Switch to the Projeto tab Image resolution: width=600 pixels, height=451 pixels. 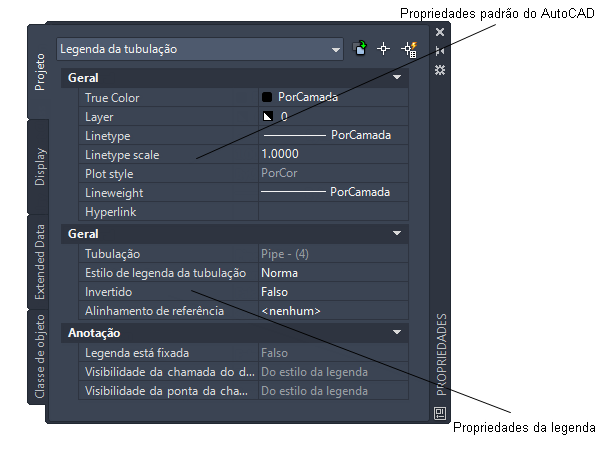[39, 72]
